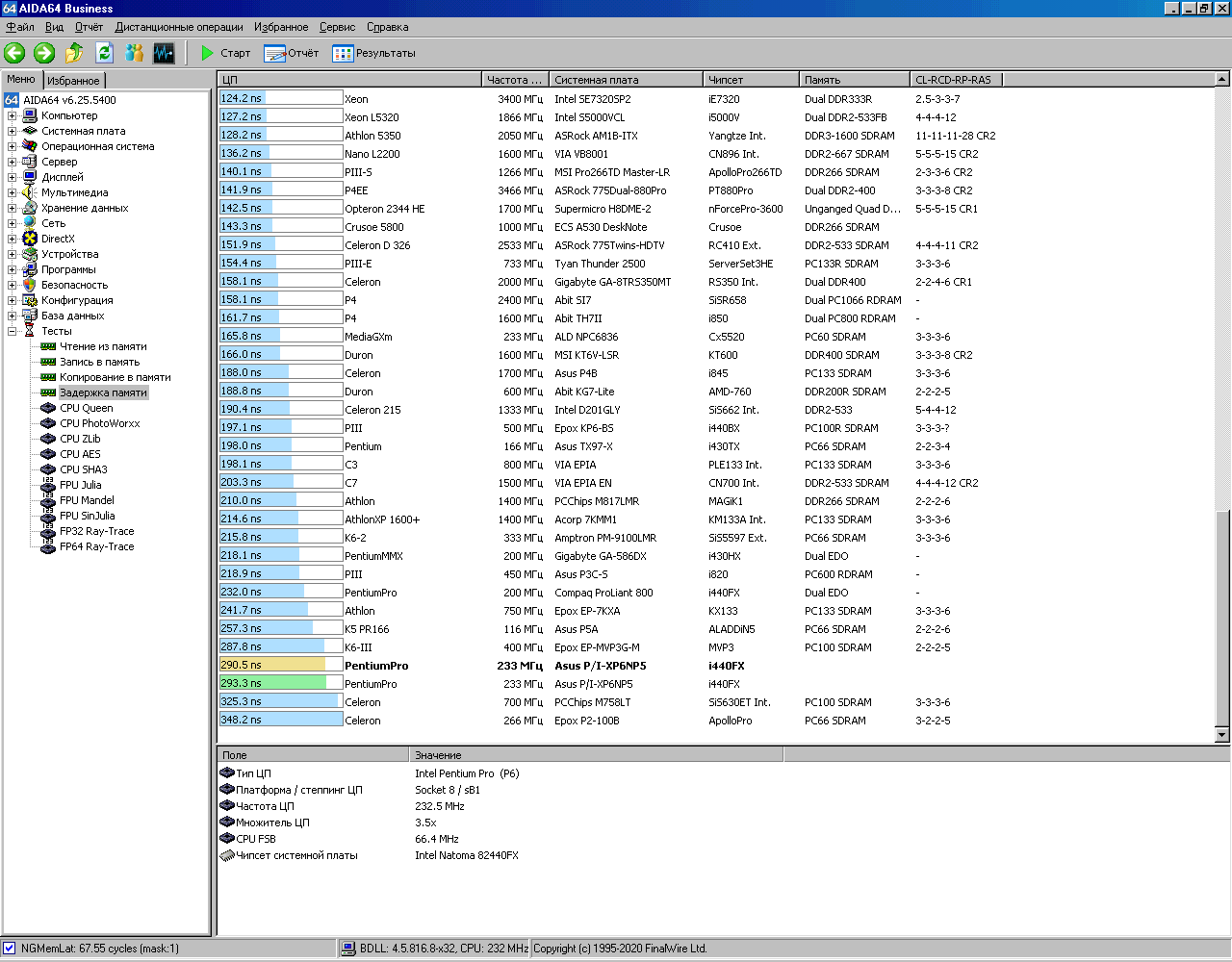Expand the Компьютер tree node

coord(13,115)
